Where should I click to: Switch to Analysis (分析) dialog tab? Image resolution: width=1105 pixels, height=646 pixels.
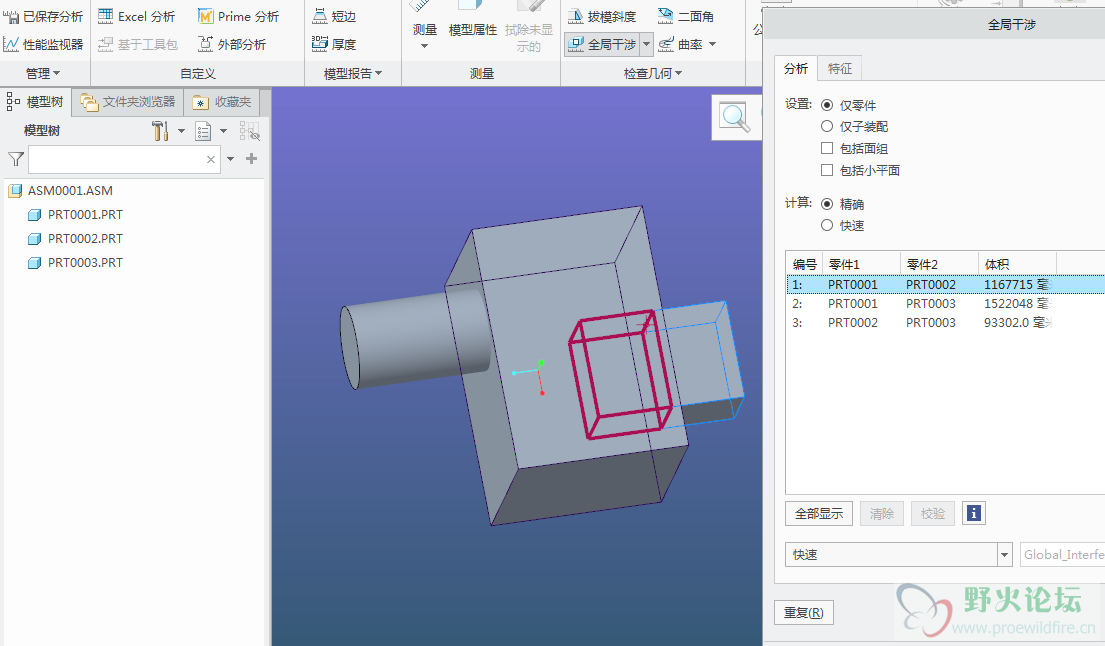pyautogui.click(x=796, y=68)
